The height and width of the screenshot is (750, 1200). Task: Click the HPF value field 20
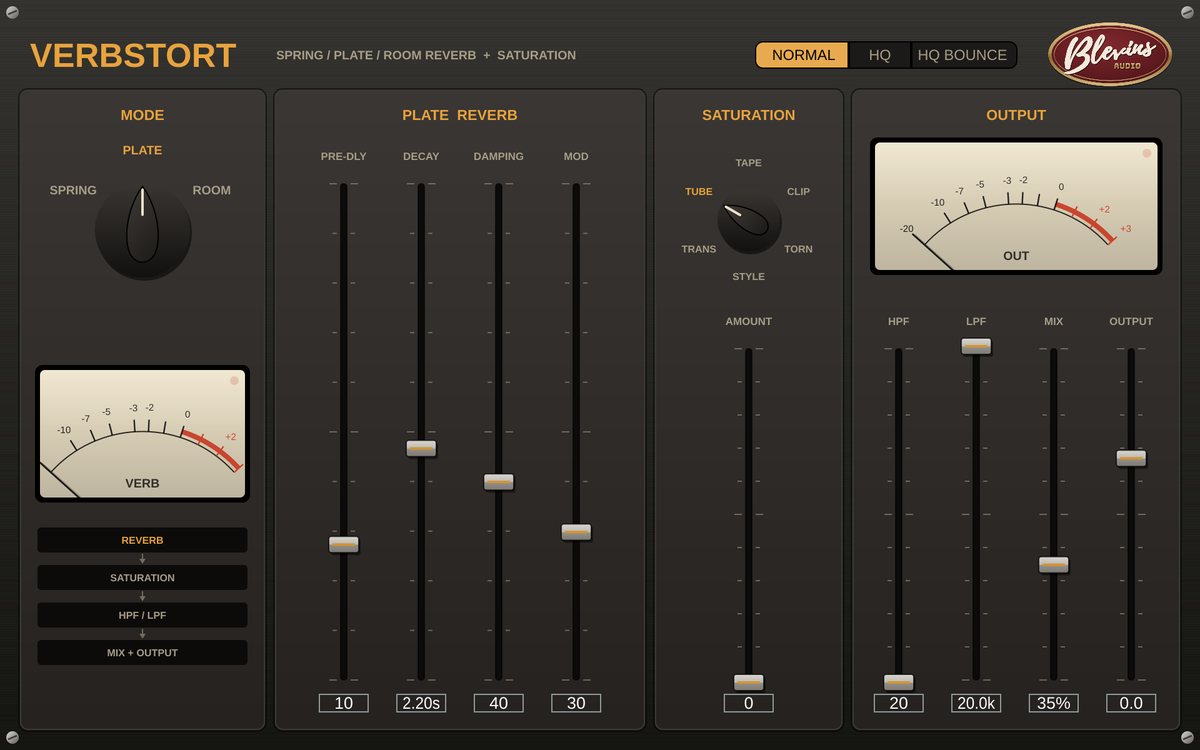898,703
